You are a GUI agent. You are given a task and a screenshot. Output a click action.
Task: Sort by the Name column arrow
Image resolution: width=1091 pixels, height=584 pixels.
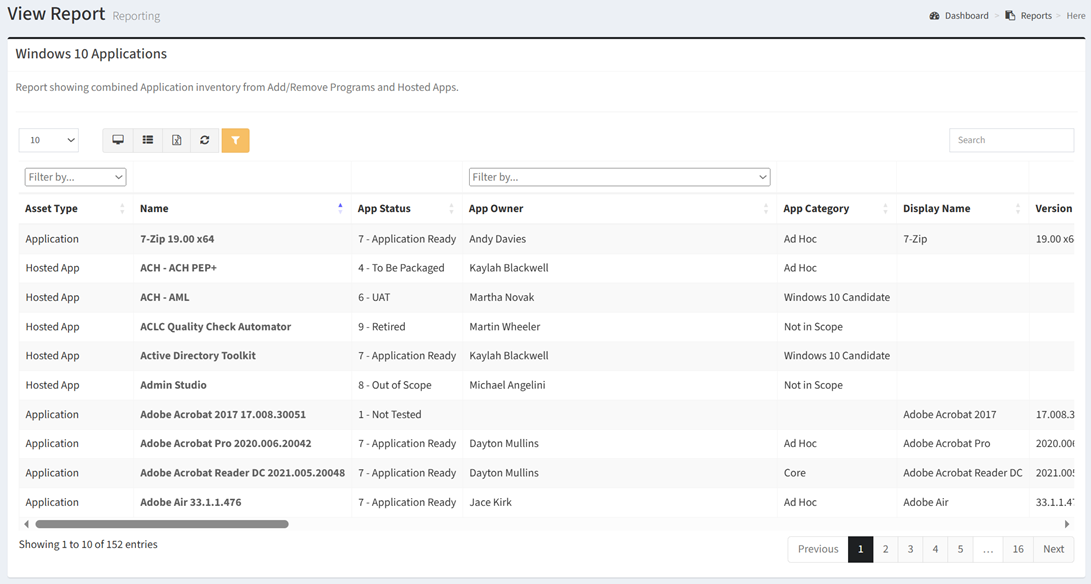[x=340, y=208]
